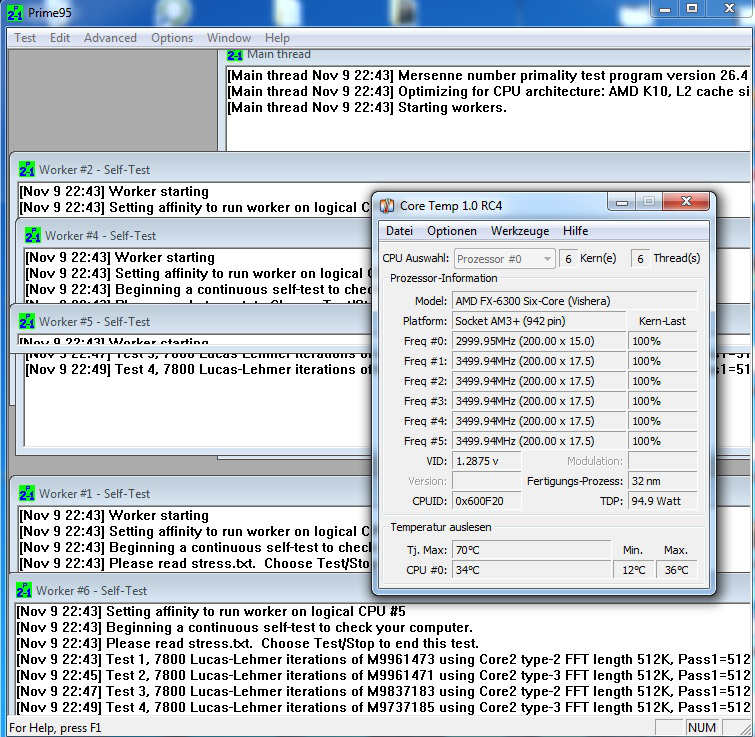This screenshot has width=755, height=737.
Task: Click the Max temperature 36°C
Action: (677, 570)
